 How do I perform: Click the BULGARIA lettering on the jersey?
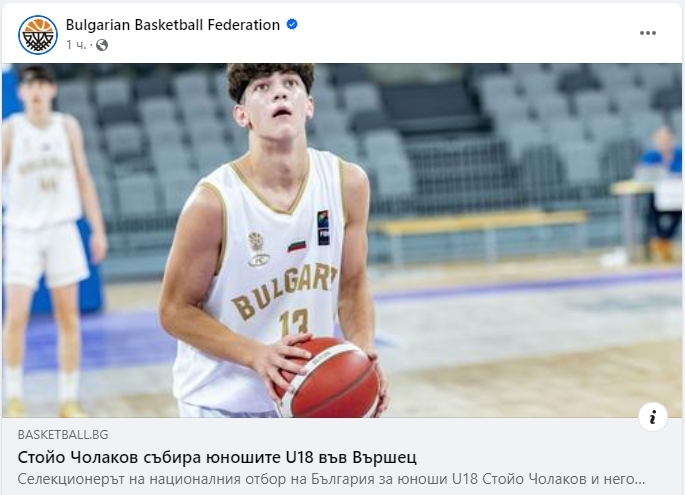tap(284, 290)
